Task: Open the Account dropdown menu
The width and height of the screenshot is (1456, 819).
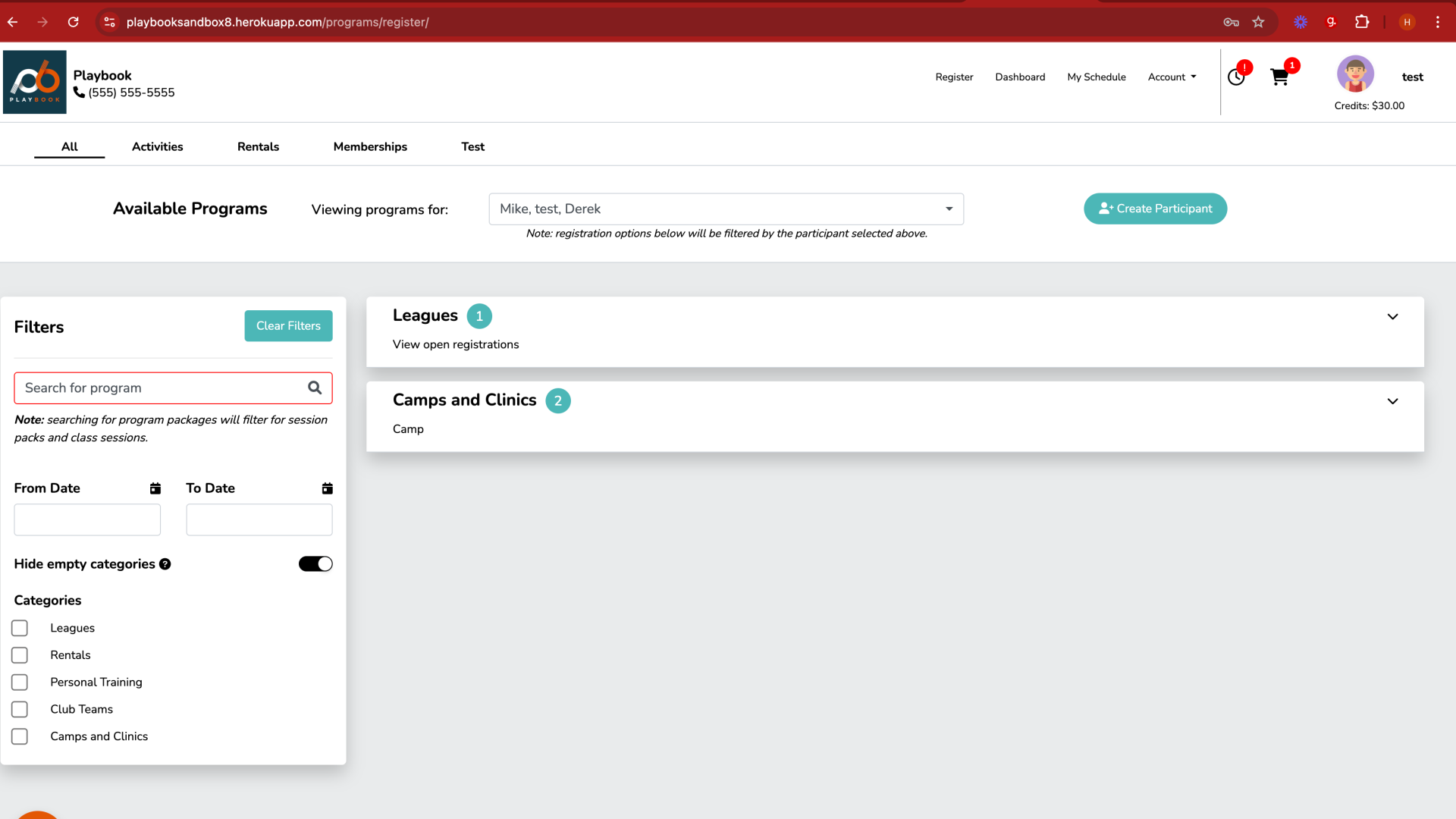Action: [1171, 77]
